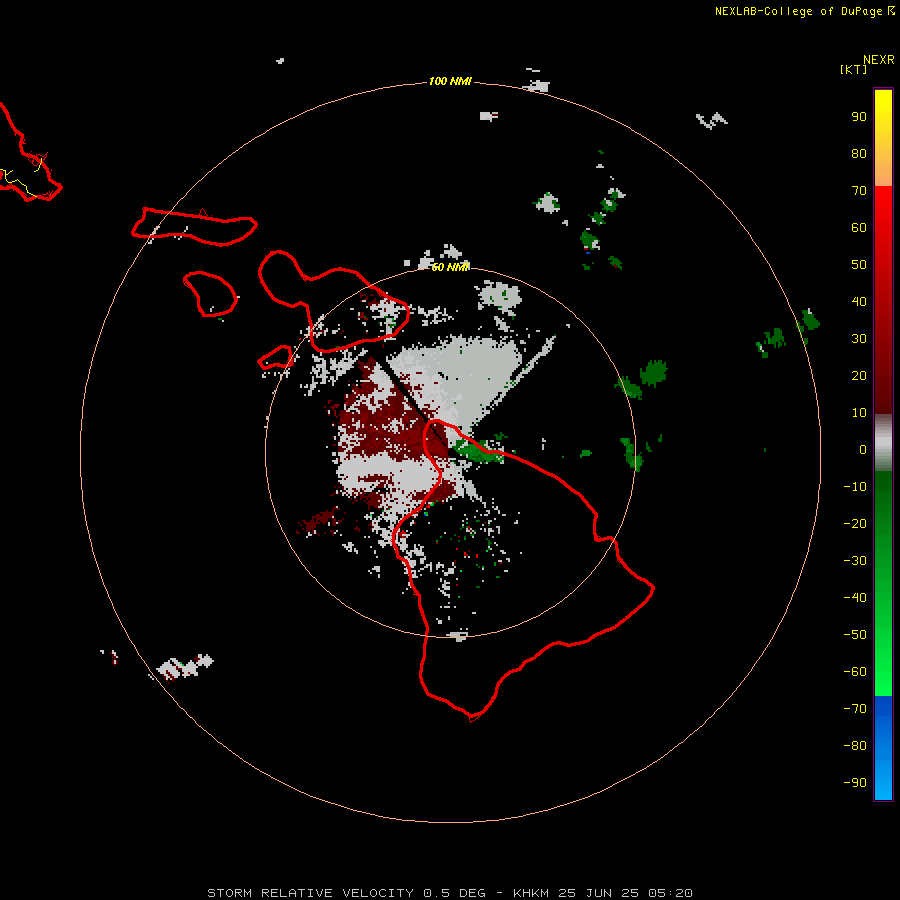This screenshot has width=900, height=900.
Task: Click the positive 50 value on the velocity scale
Action: point(859,265)
